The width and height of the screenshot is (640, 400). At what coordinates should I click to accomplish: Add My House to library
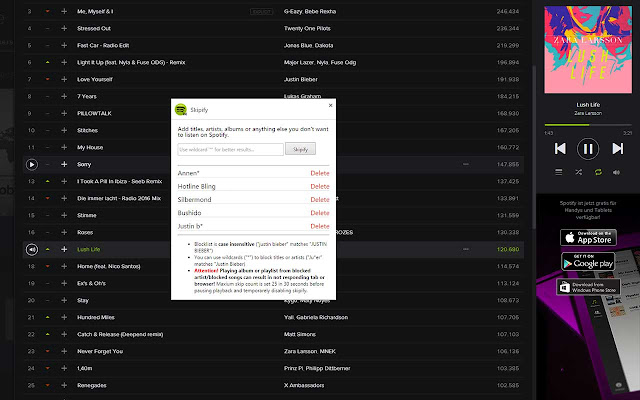pyautogui.click(x=64, y=147)
